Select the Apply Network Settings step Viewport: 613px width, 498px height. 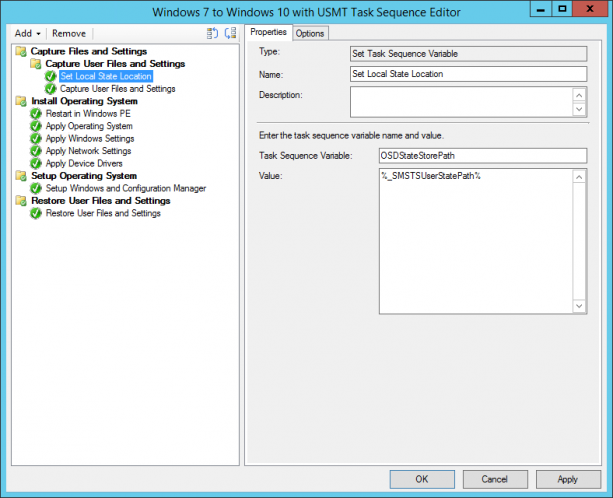point(89,151)
